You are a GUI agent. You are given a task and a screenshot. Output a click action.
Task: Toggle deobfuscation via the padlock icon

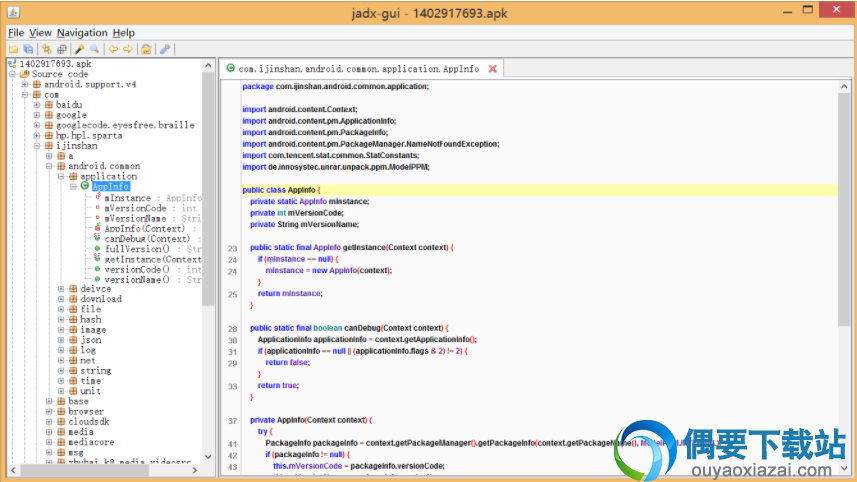(x=146, y=49)
